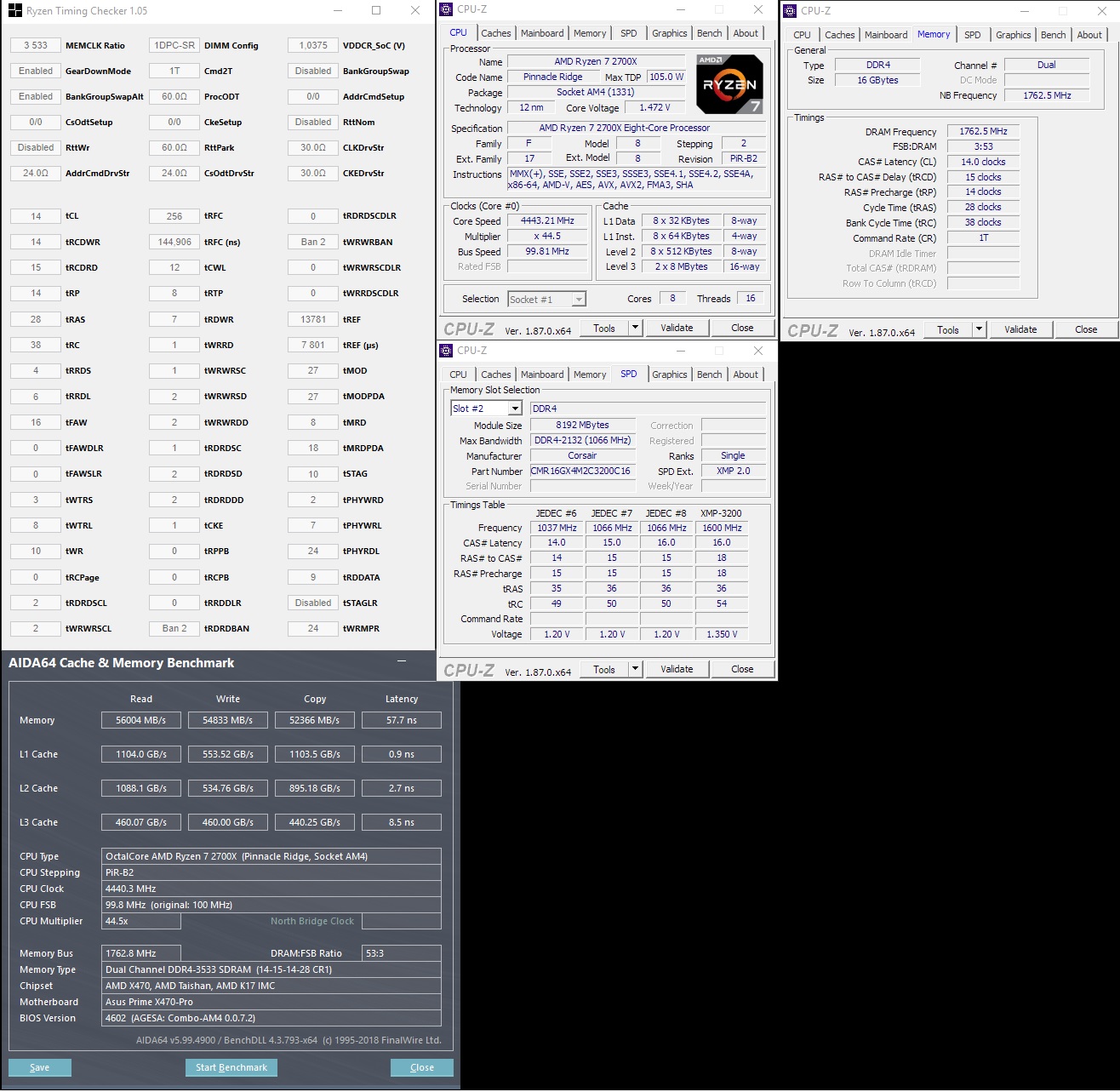This screenshot has height=1092, width=1120.
Task: Click Validate in the CPU-Z Memory window
Action: [x=1020, y=329]
